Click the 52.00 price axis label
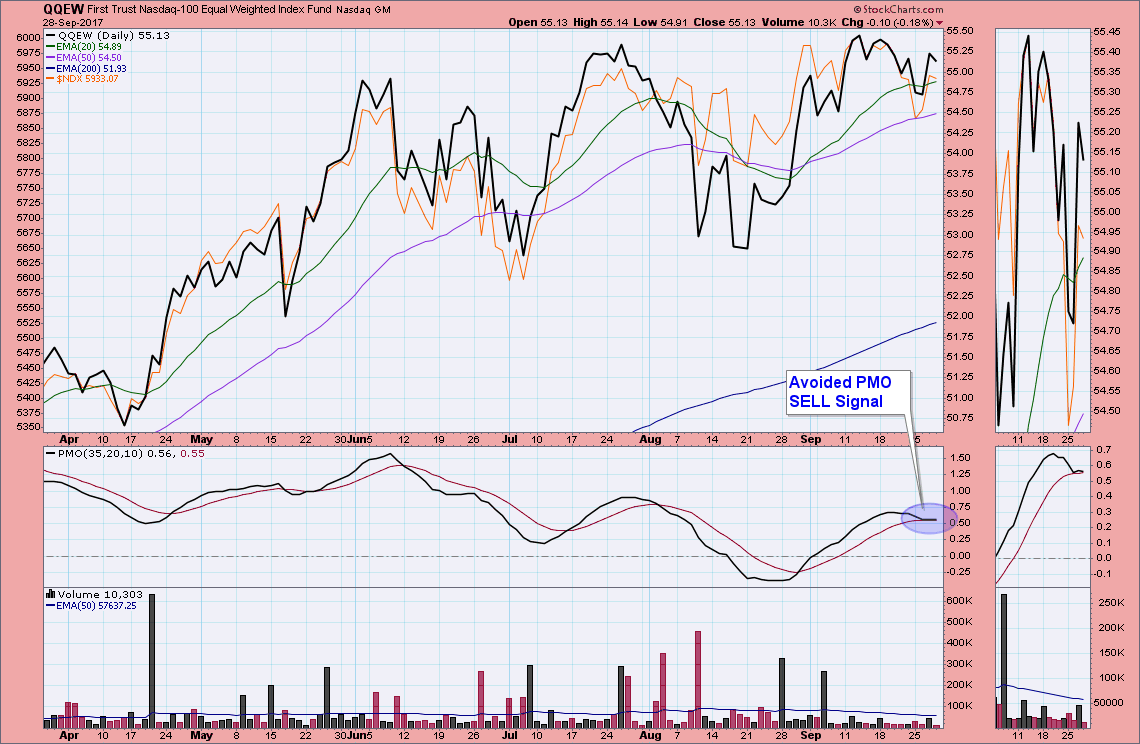The image size is (1140, 744). pyautogui.click(x=960, y=316)
